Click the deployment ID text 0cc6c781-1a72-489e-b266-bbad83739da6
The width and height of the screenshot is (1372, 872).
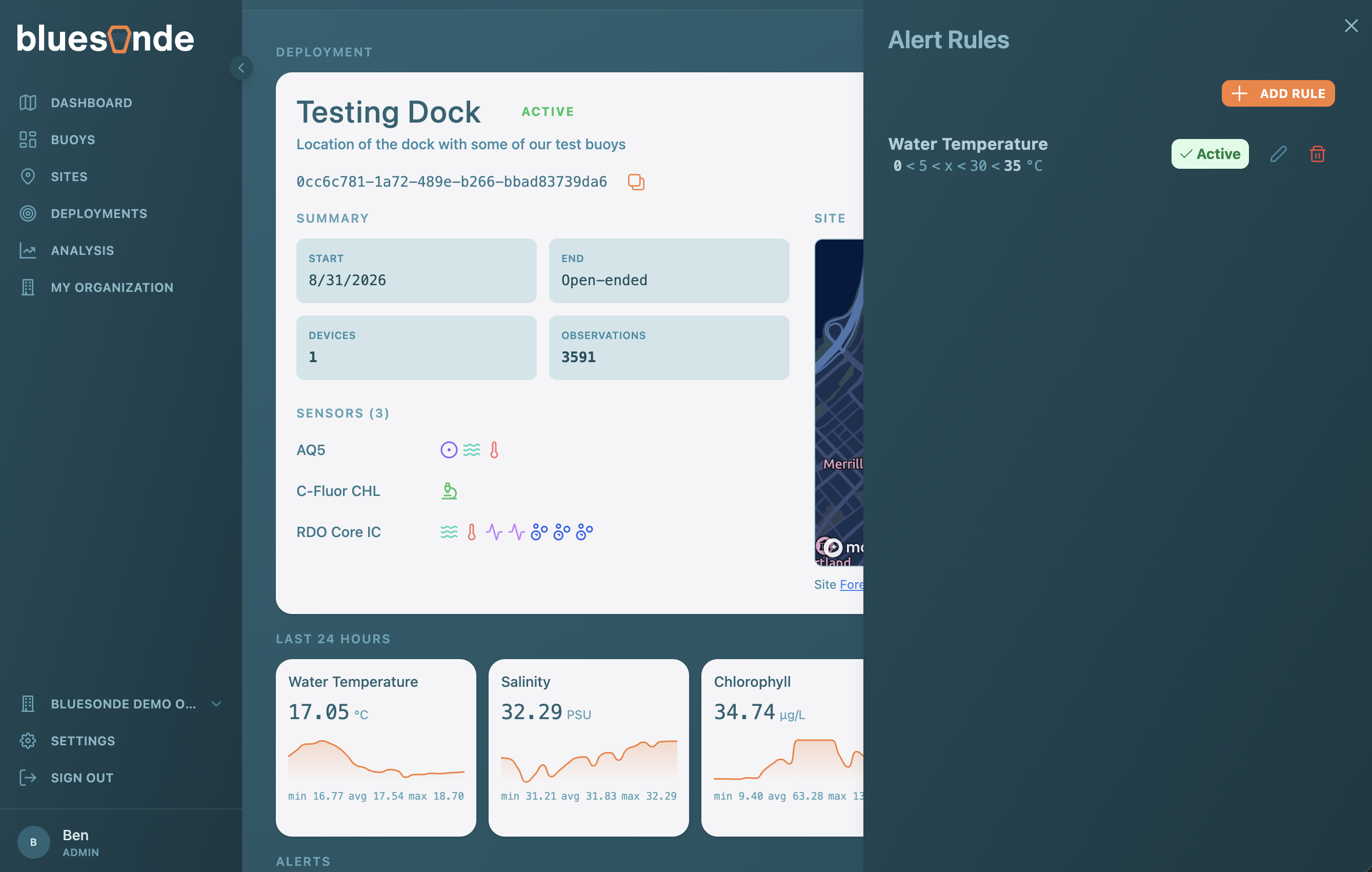[452, 182]
